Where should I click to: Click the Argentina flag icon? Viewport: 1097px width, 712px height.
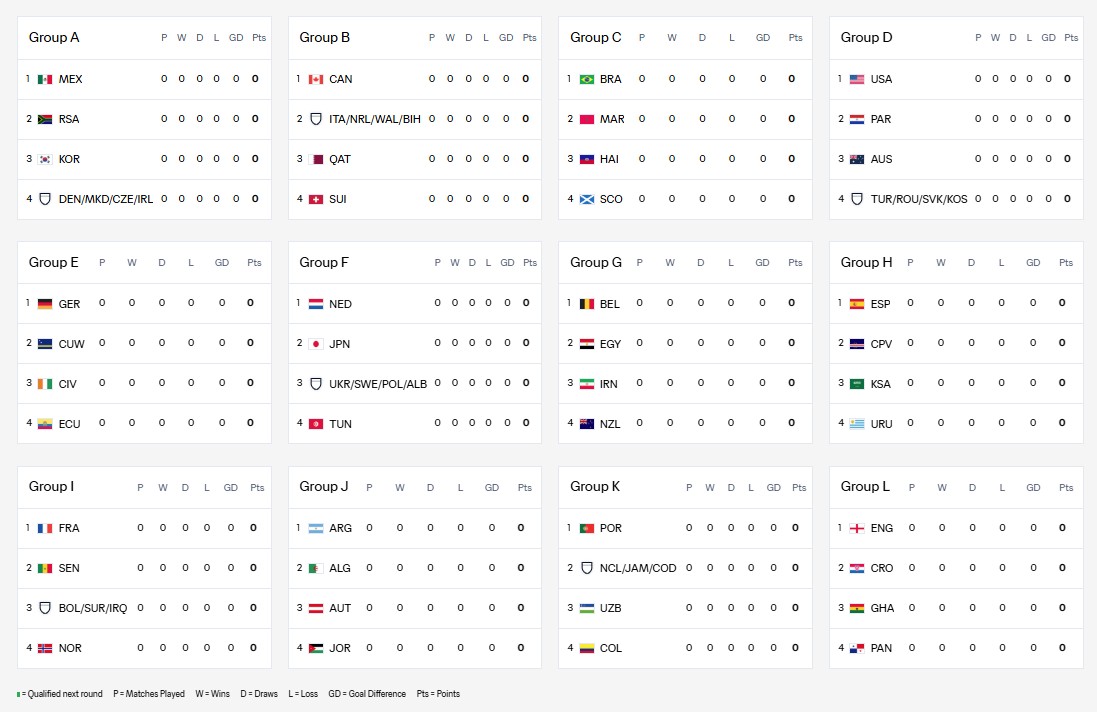tap(316, 528)
